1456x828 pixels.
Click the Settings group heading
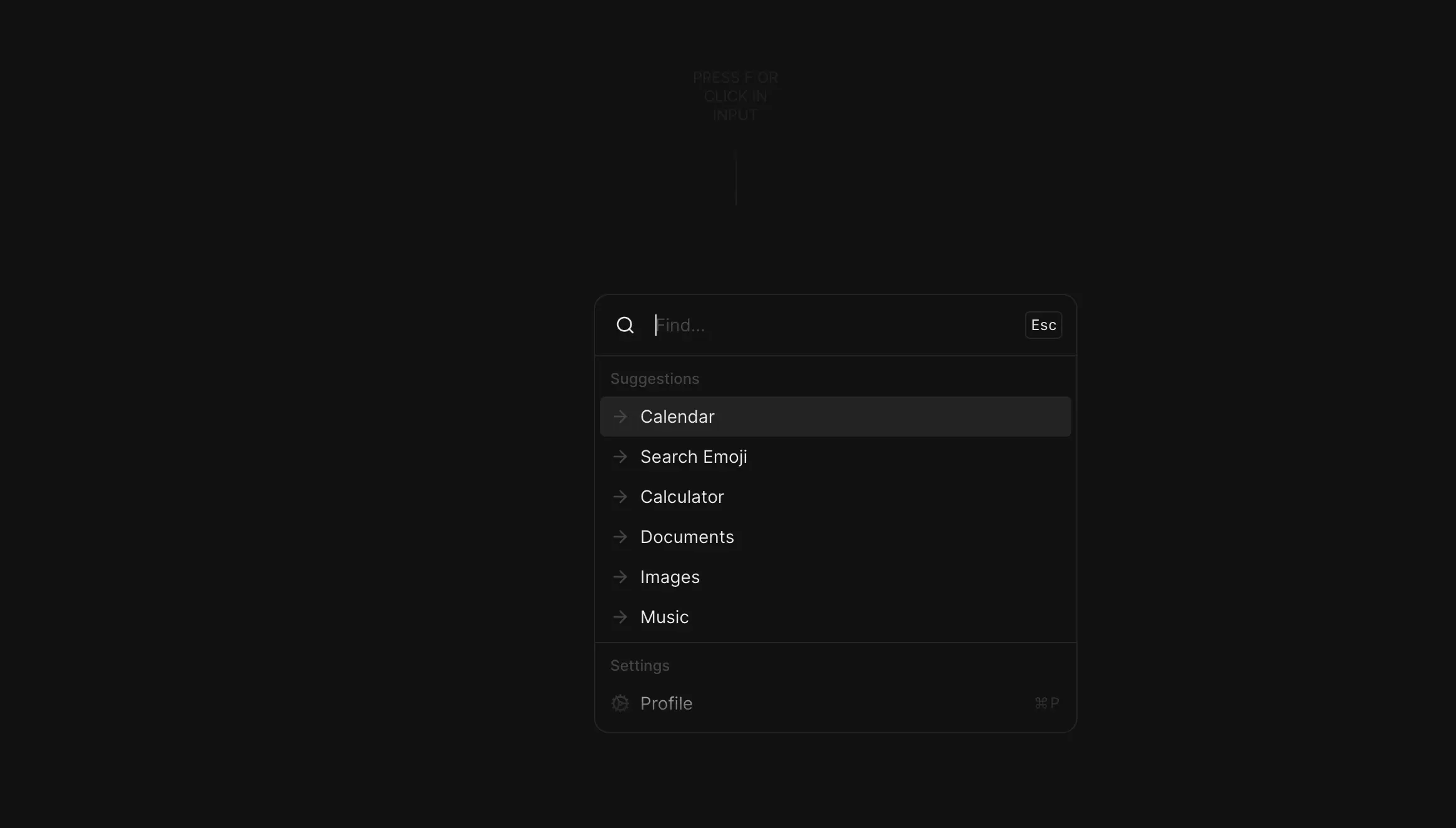point(640,666)
